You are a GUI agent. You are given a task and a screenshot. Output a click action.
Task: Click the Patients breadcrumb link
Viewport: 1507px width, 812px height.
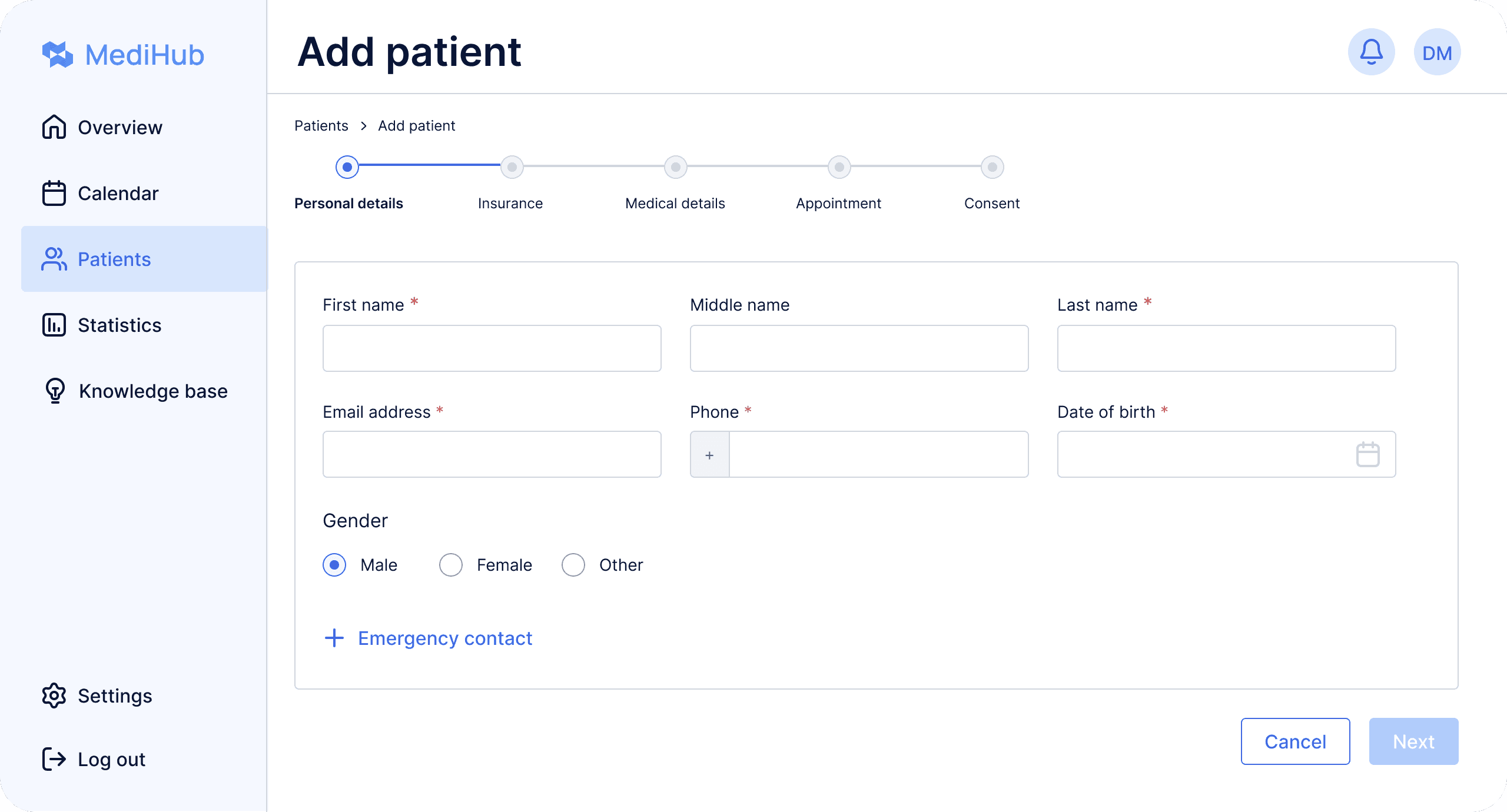coord(321,126)
